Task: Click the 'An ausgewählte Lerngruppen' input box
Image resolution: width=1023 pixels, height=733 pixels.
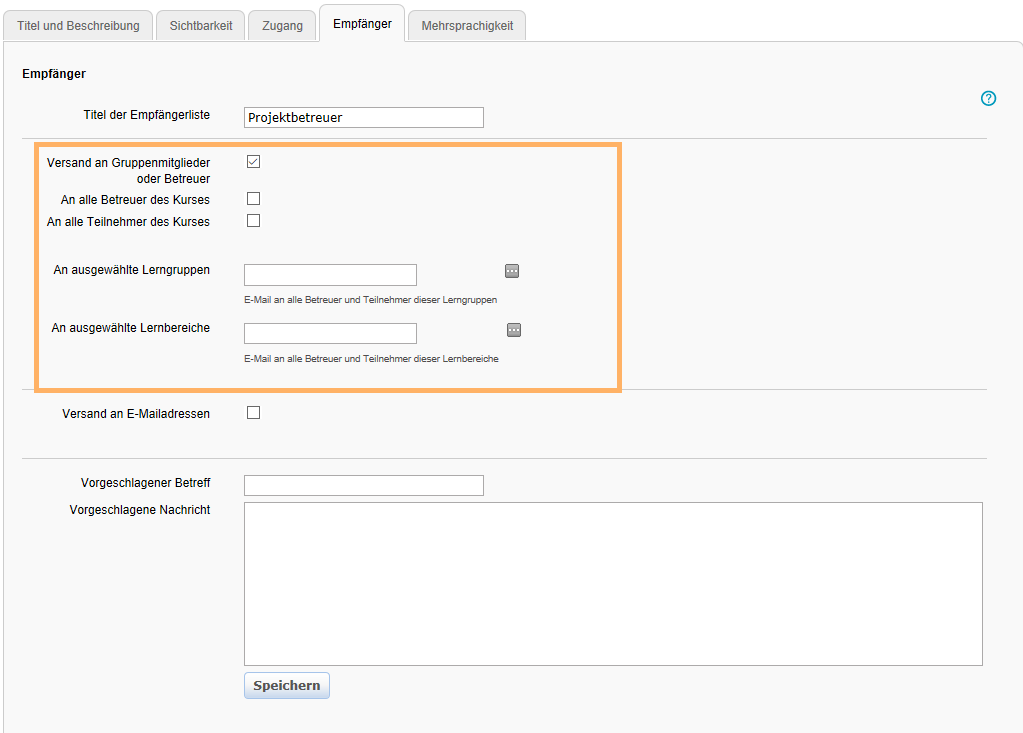Action: pyautogui.click(x=330, y=275)
